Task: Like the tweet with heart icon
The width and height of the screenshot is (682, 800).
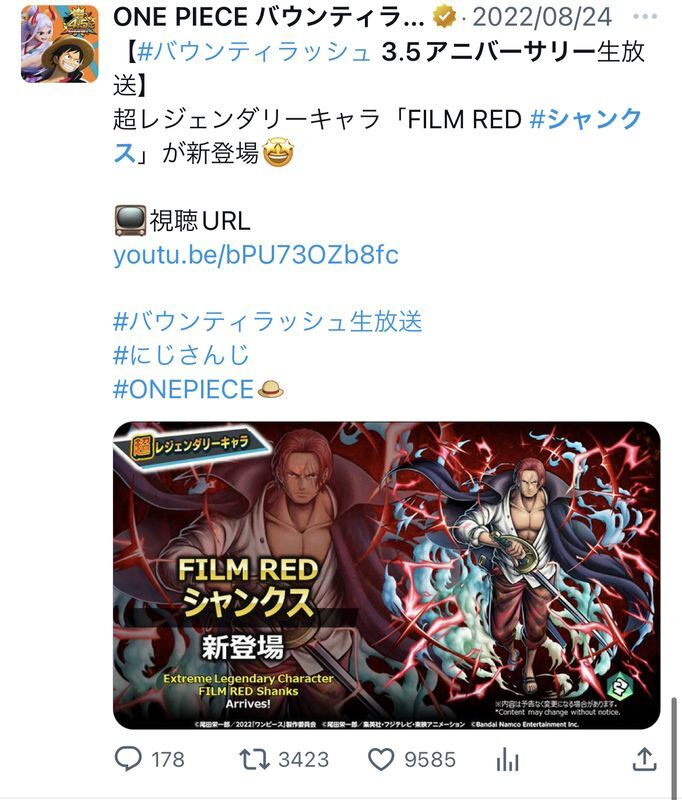Action: [x=381, y=759]
